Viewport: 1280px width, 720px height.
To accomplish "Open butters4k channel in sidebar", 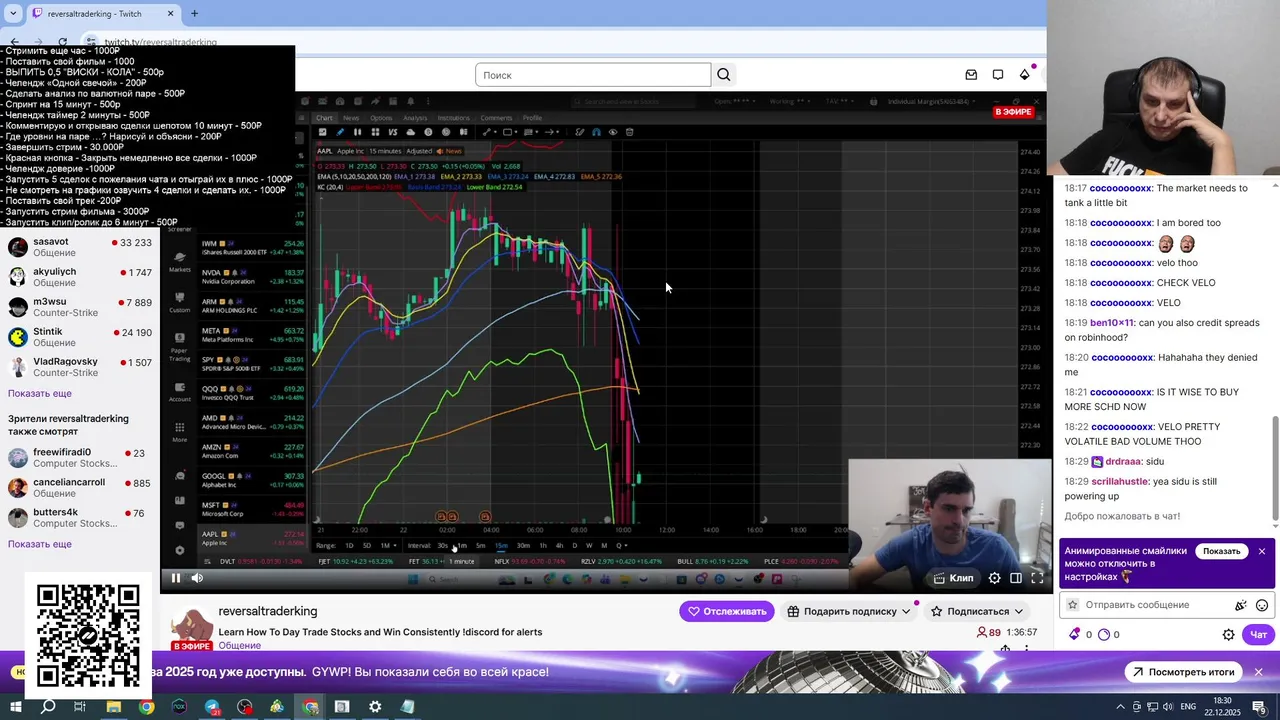I will 80,518.
